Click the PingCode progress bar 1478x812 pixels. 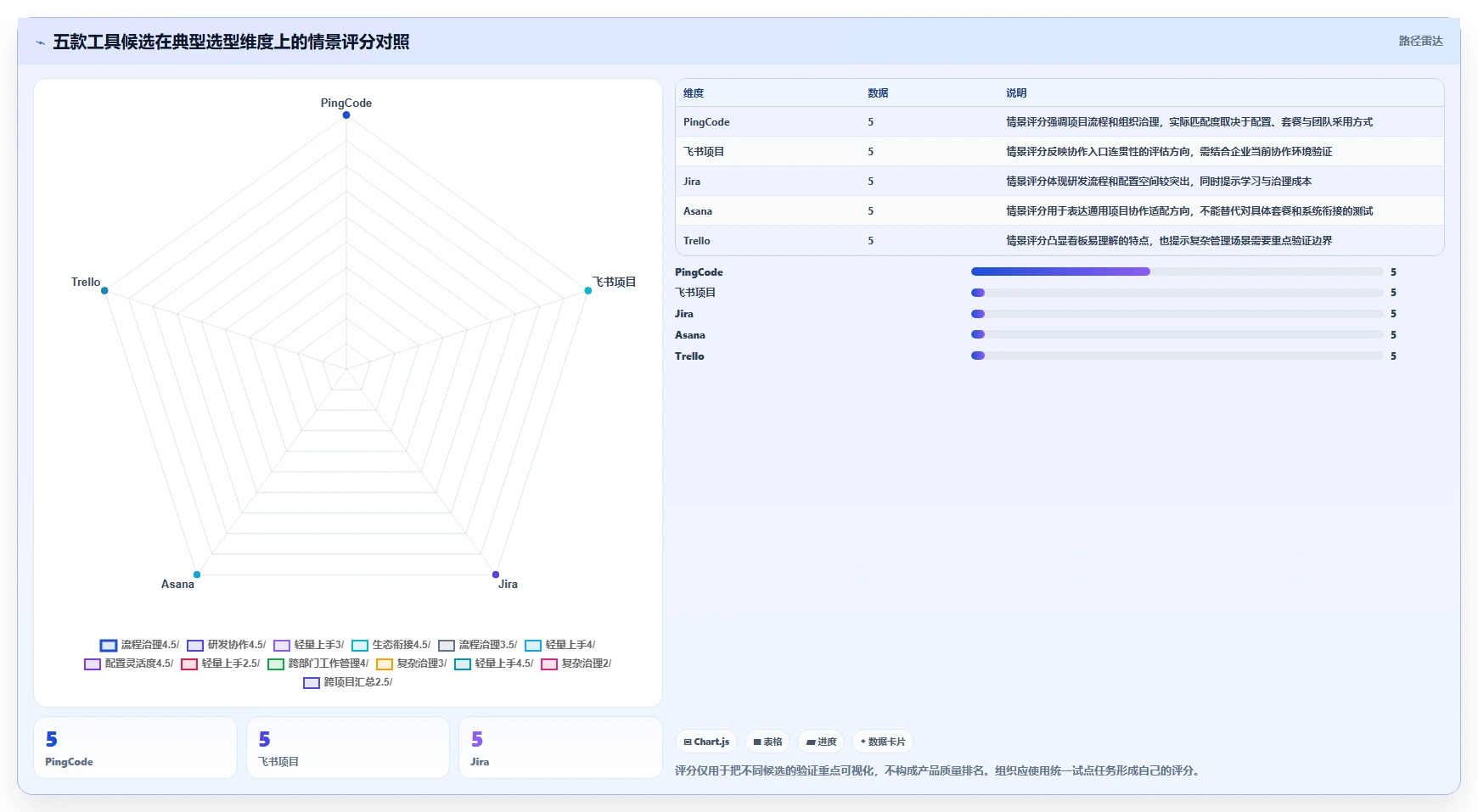(x=1177, y=272)
